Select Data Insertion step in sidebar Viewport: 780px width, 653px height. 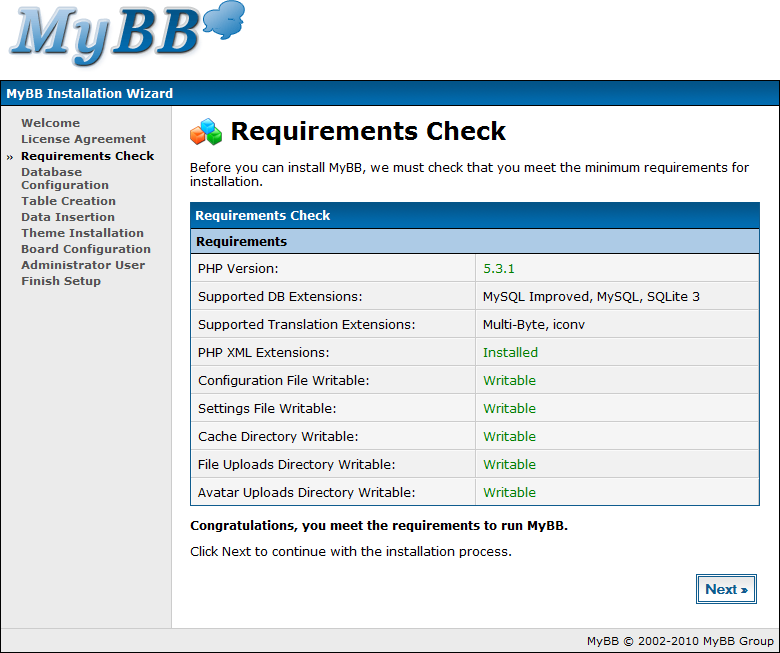tap(68, 217)
